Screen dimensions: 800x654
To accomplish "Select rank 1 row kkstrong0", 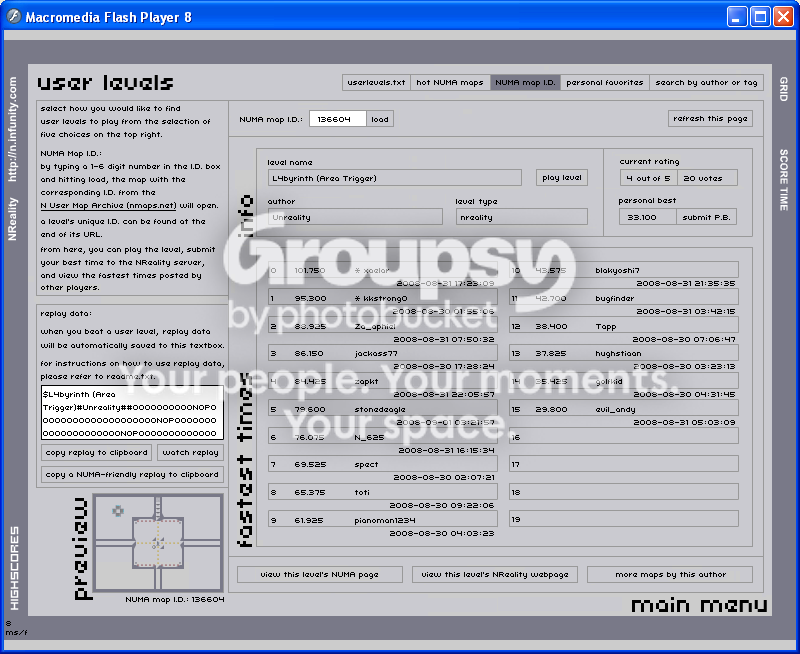I will pyautogui.click(x=383, y=298).
